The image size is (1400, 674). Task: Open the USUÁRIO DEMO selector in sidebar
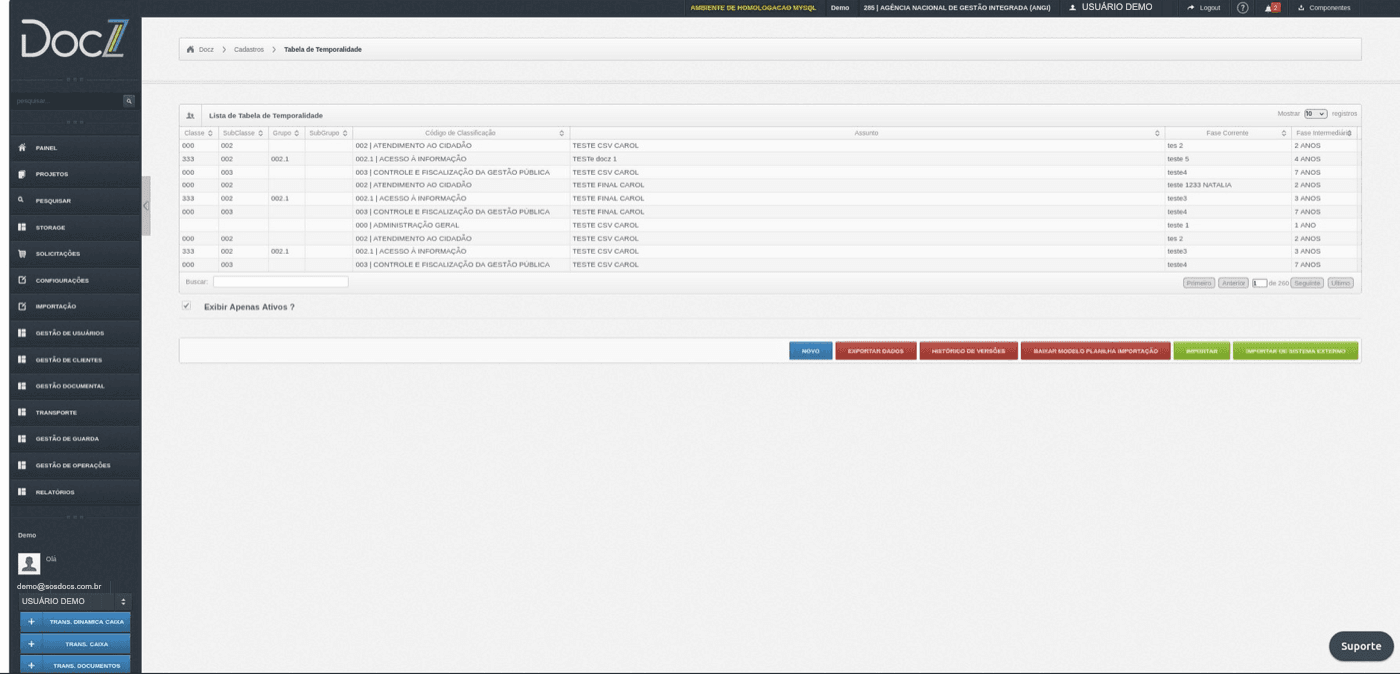pos(75,601)
